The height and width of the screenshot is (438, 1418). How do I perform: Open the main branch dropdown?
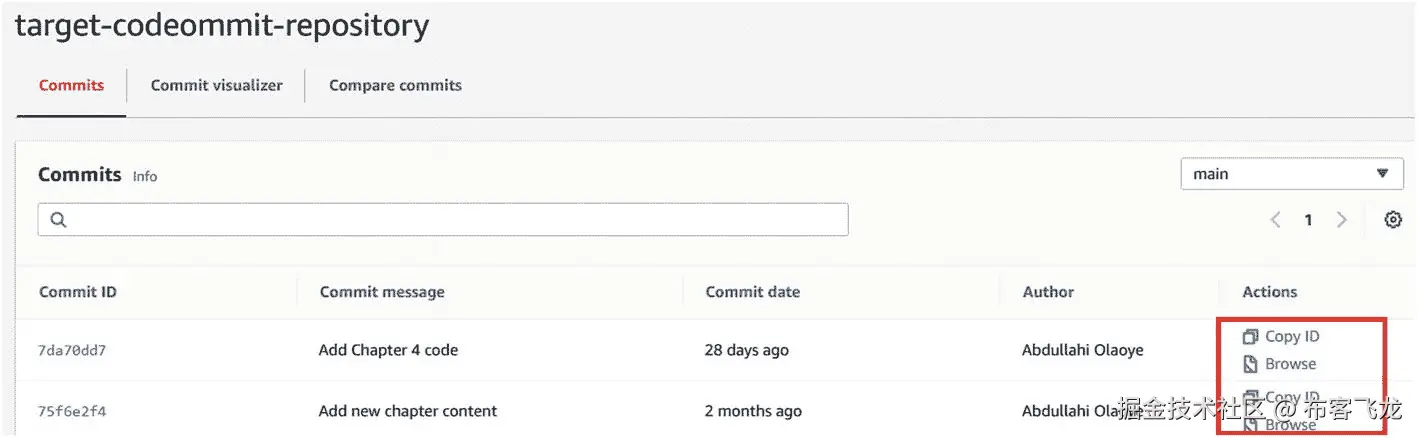1290,174
